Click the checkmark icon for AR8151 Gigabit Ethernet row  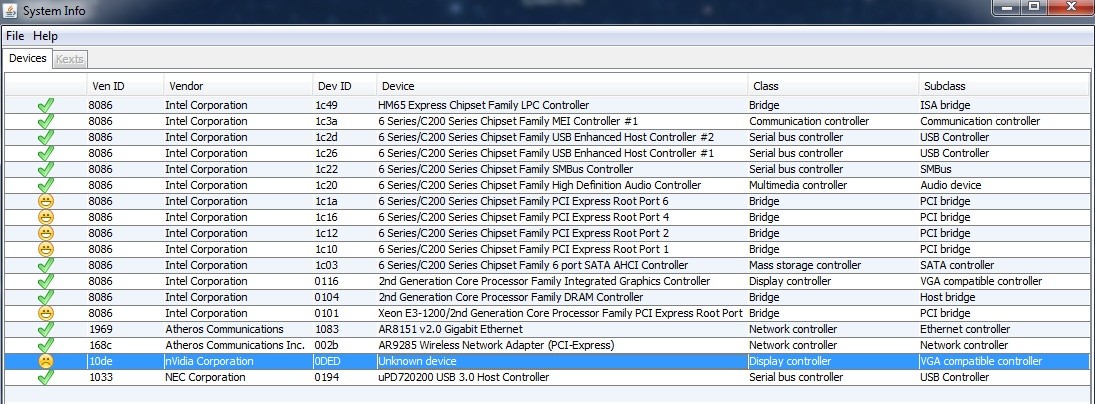click(46, 330)
